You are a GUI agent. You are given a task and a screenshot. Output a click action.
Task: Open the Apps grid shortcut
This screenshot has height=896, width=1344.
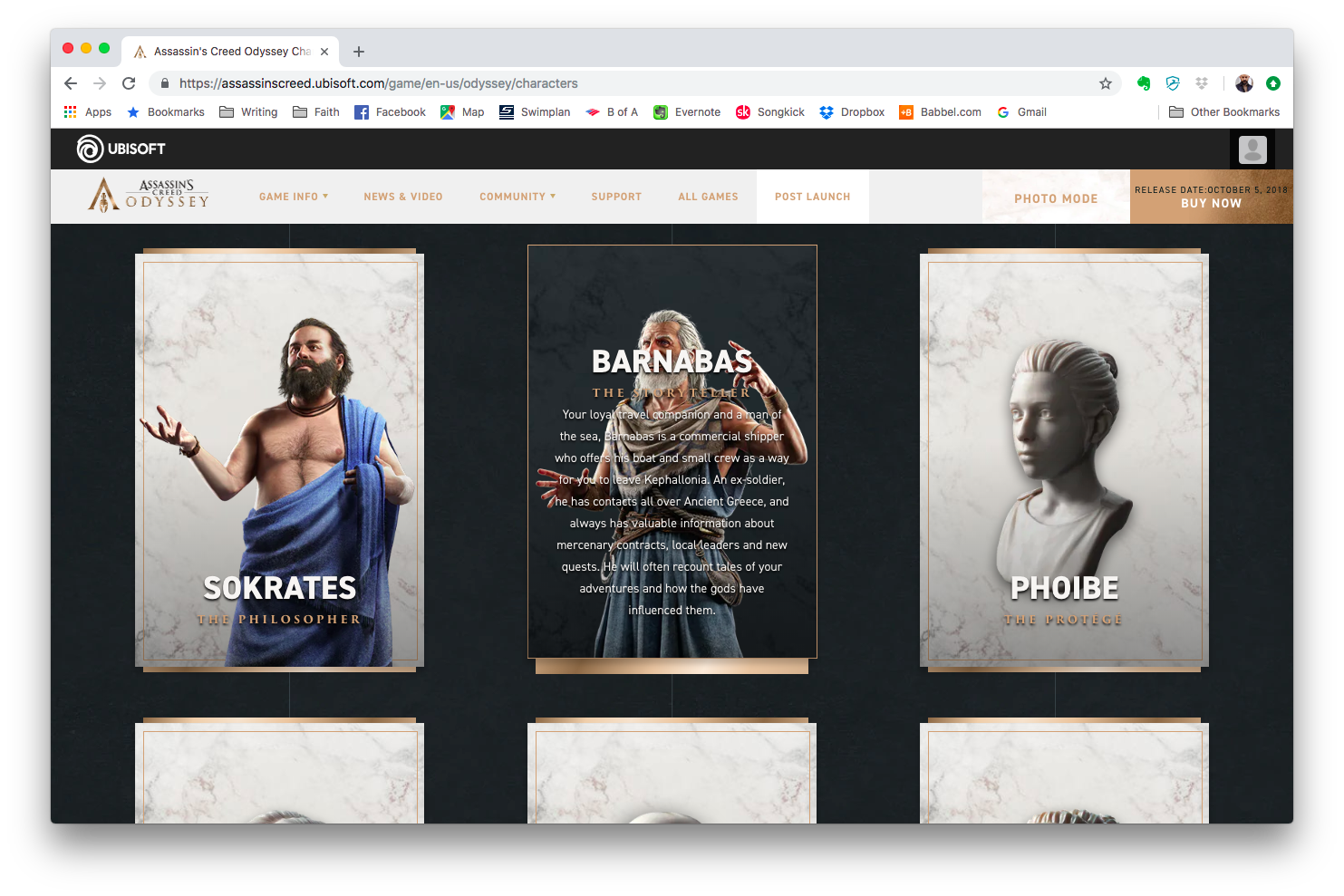tap(88, 112)
